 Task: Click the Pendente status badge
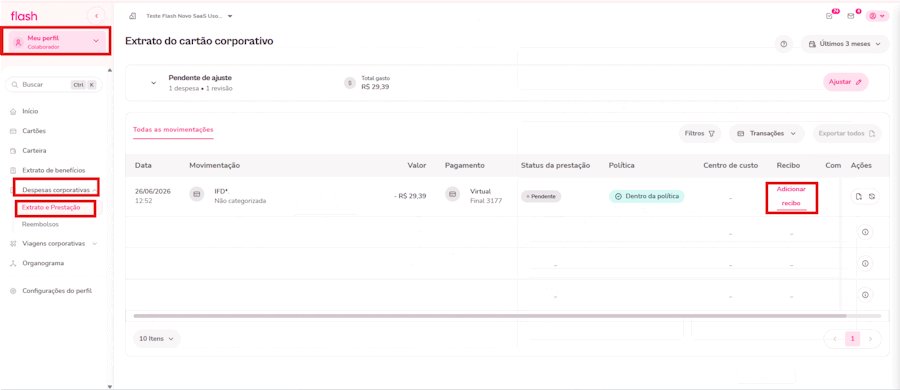(541, 196)
